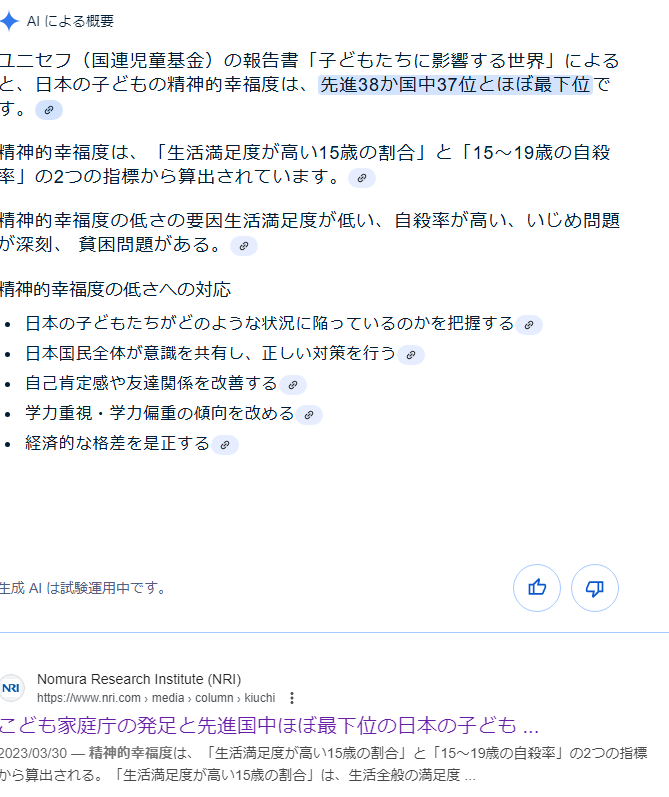Image resolution: width=669 pixels, height=797 pixels.
Task: Click the AI による概要 heading label
Action: point(70,21)
